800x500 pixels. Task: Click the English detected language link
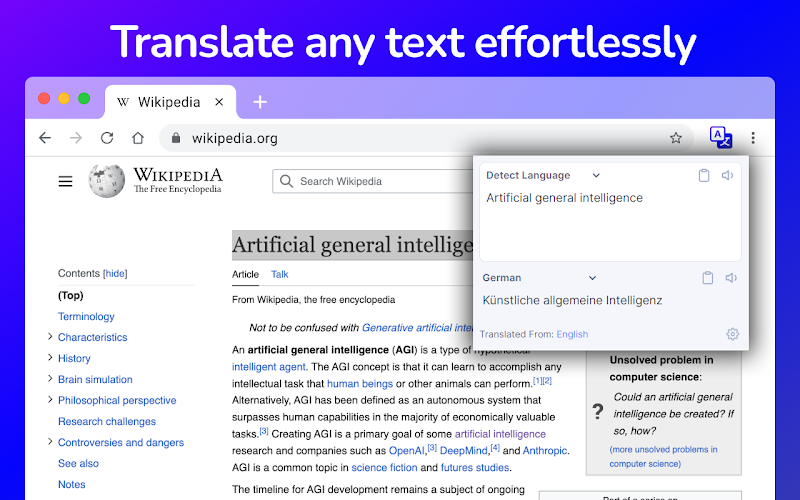click(x=572, y=334)
